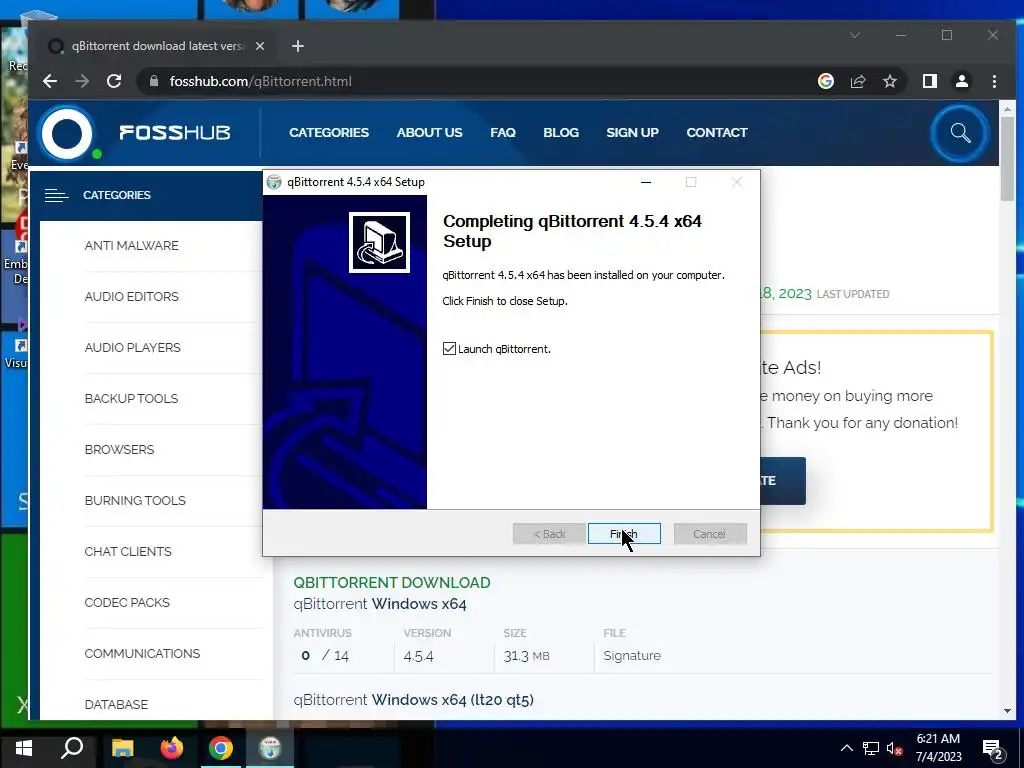Download qBittorrent Windows x64 (lt20 qt5)
Image resolution: width=1024 pixels, height=768 pixels.
(413, 699)
